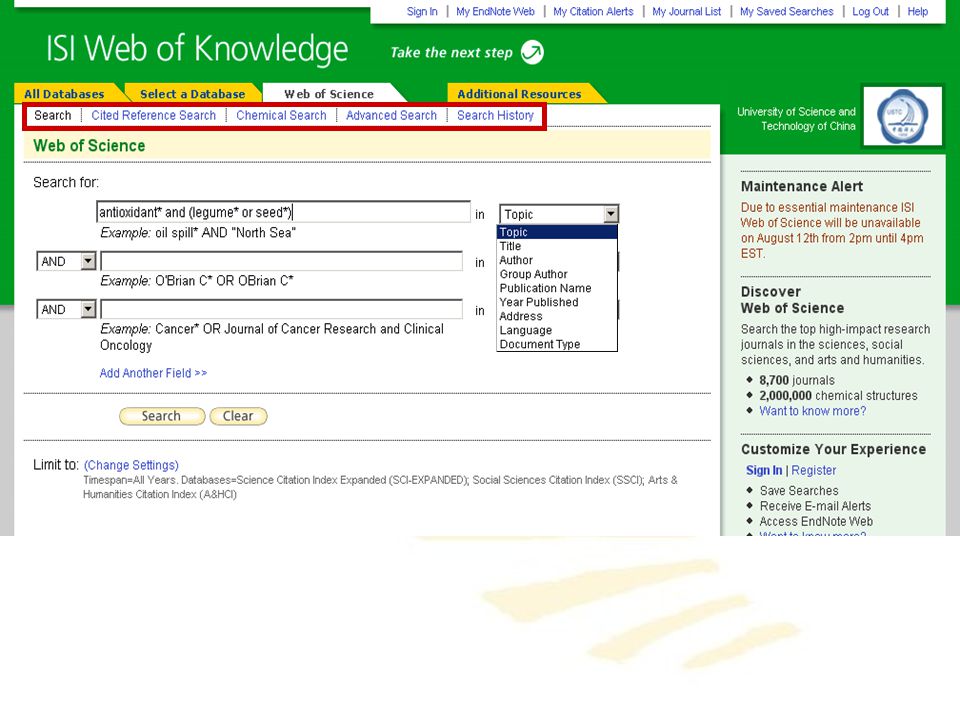960x720 pixels.
Task: Open the second row AND operator dropdown
Action: [88, 261]
